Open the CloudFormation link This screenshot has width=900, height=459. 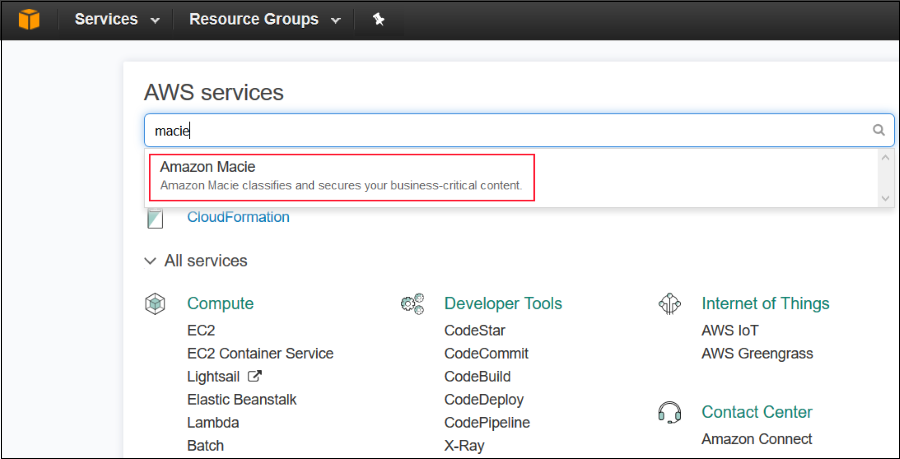(x=238, y=217)
